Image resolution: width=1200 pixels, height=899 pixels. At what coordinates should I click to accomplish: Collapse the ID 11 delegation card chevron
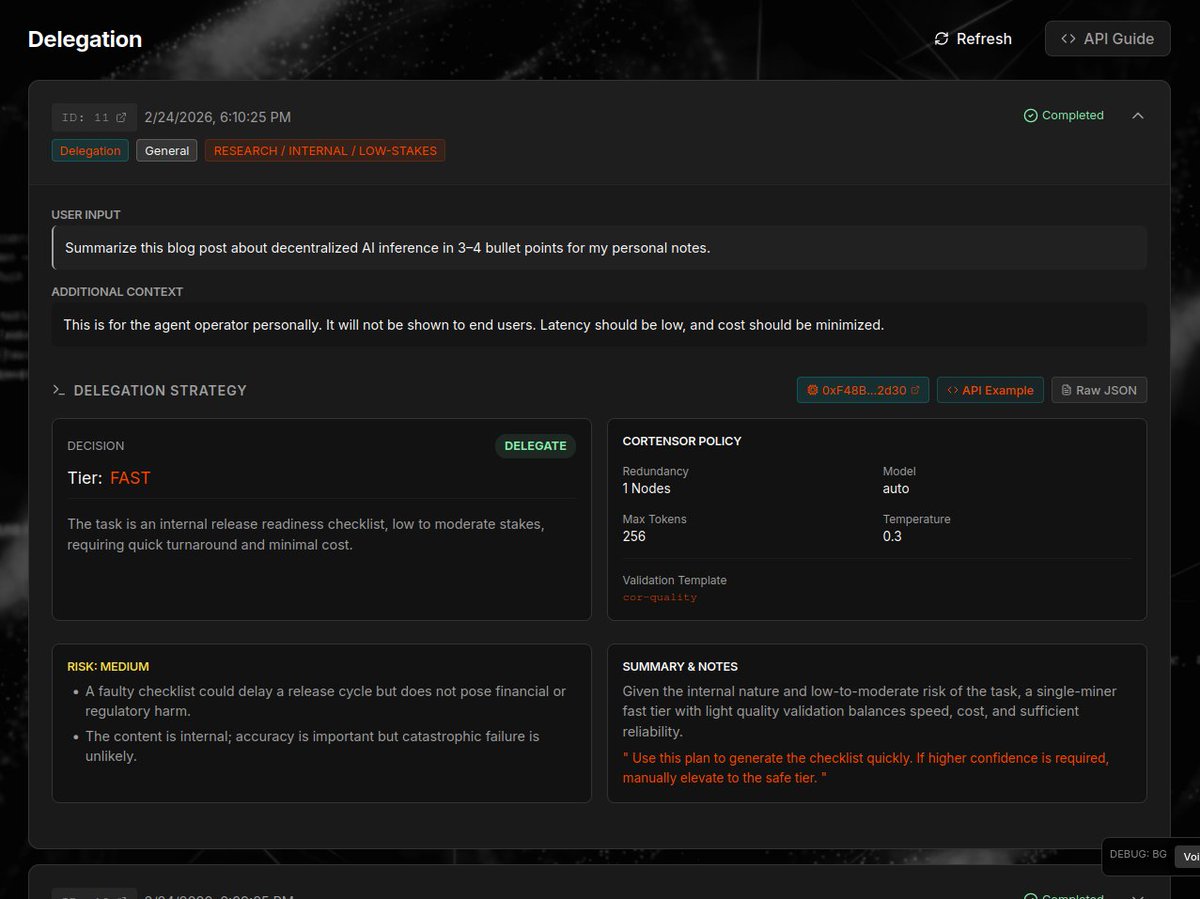[1137, 115]
